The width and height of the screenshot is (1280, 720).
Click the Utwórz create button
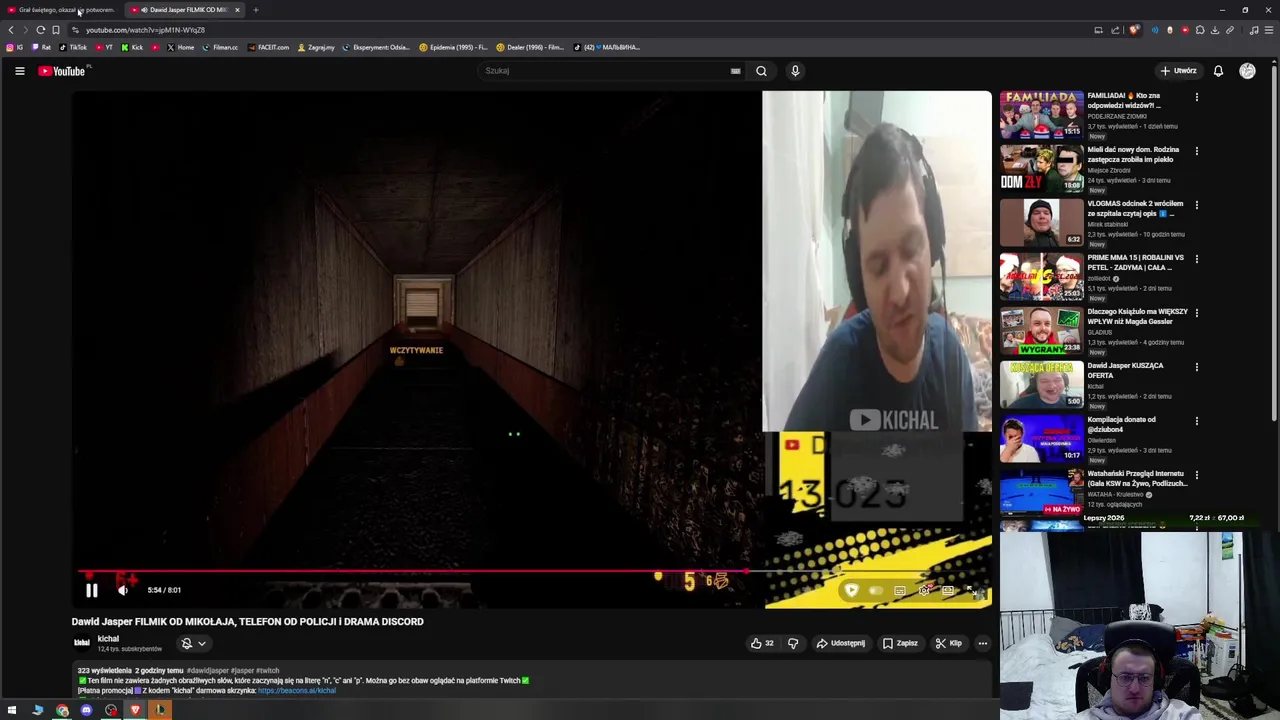1178,71
